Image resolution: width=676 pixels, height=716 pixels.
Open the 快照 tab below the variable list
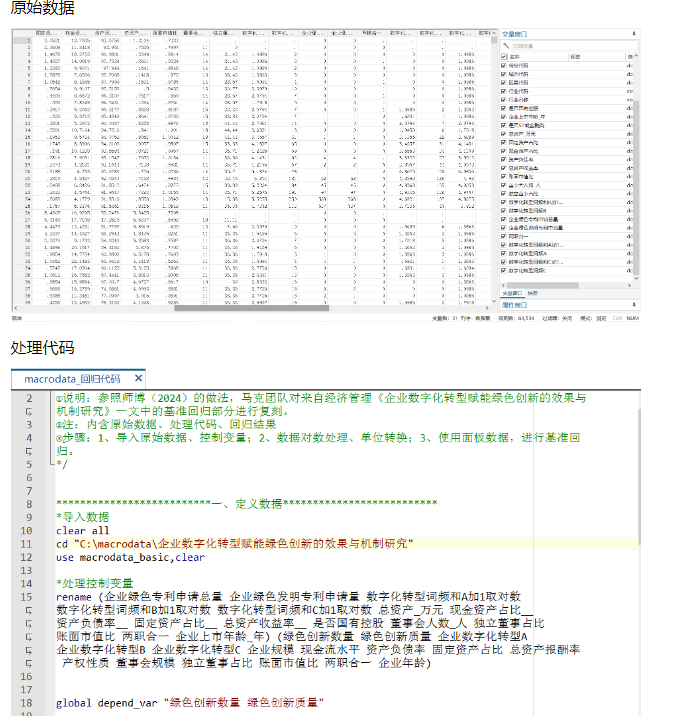(533, 293)
